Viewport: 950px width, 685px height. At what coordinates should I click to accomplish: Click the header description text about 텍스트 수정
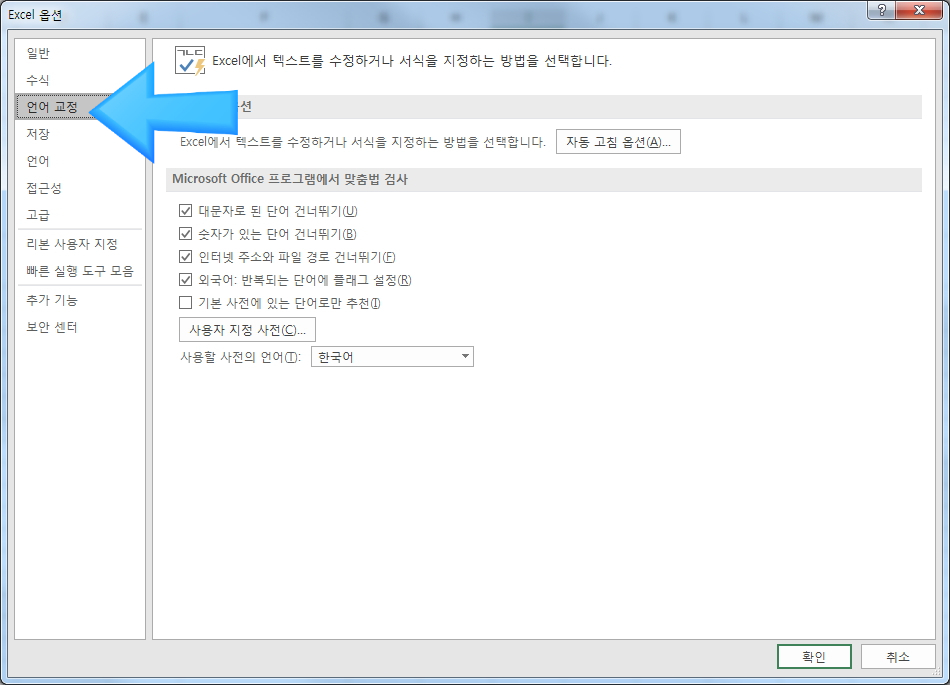(412, 61)
